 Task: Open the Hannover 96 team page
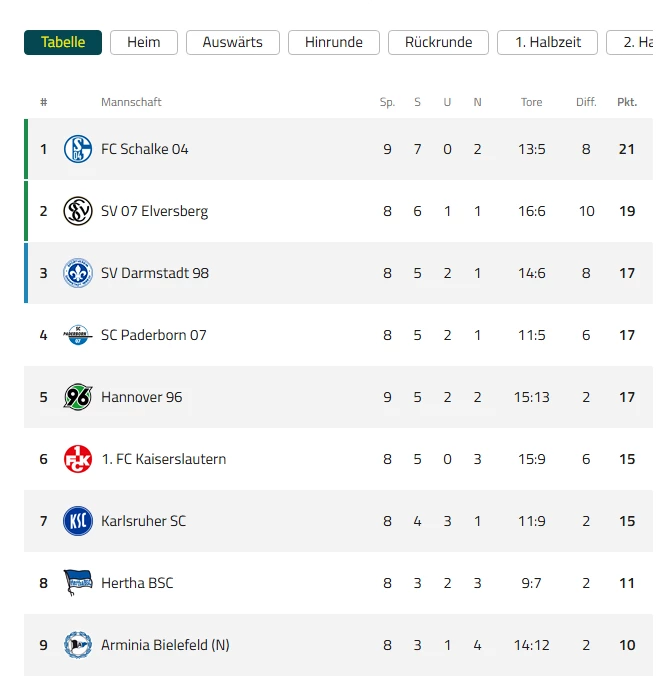tap(142, 397)
